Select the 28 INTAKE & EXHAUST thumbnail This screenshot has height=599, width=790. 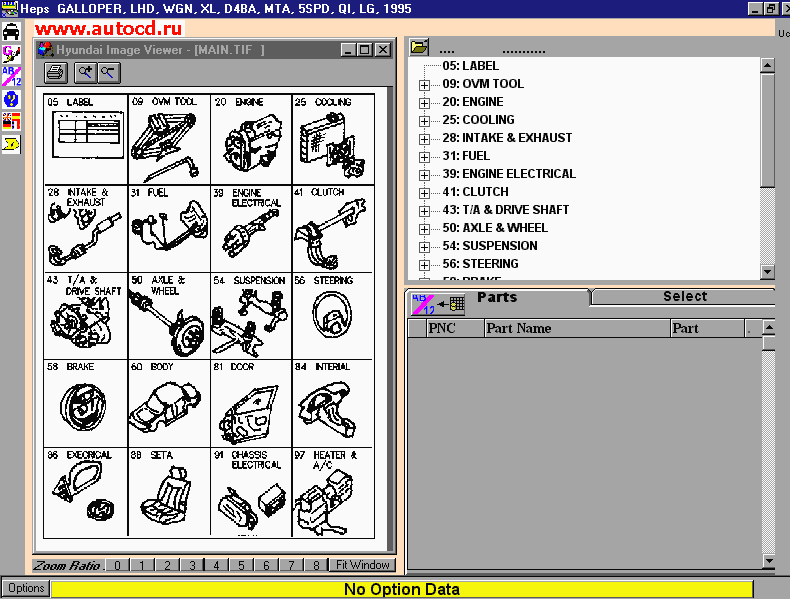pos(86,229)
